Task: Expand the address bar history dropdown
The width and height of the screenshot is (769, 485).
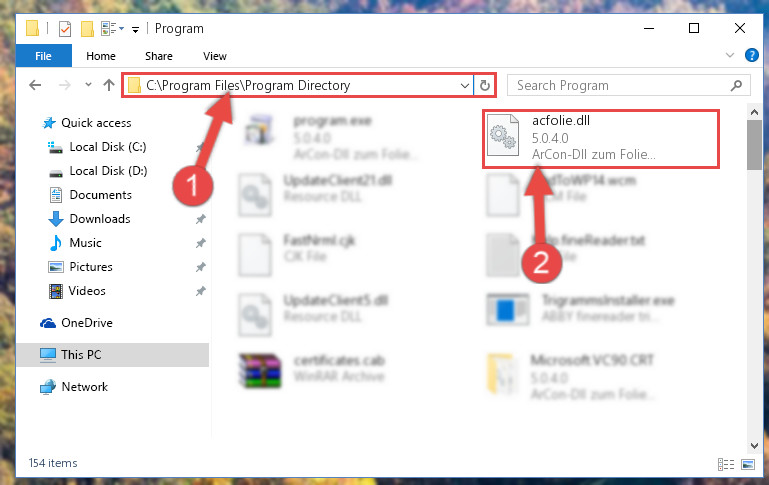Action: point(464,86)
